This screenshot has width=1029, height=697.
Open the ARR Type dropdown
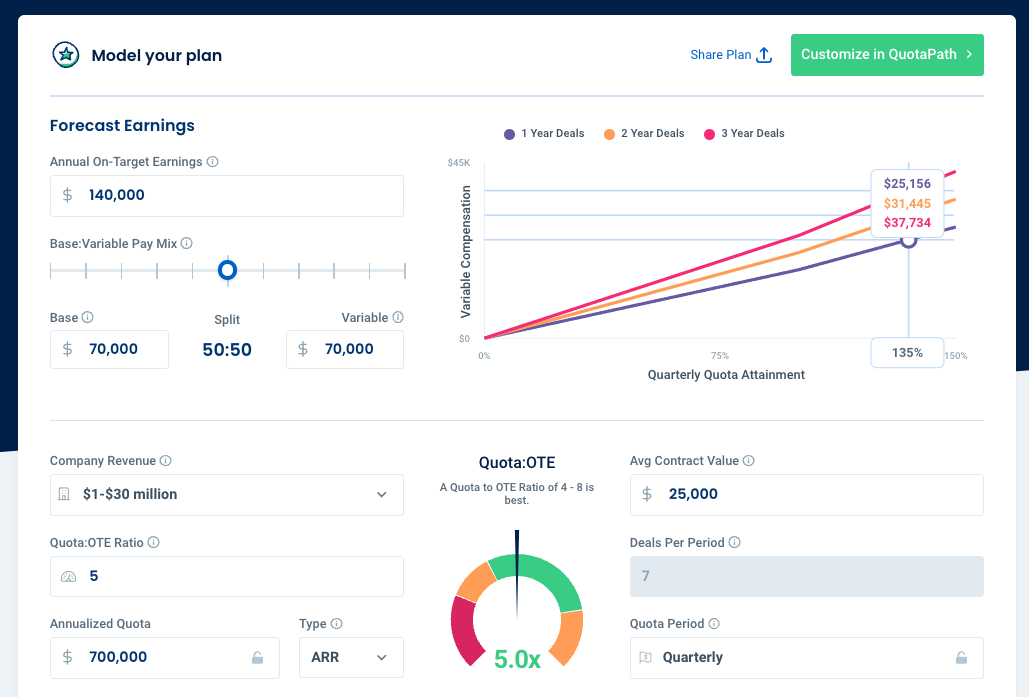(351, 658)
